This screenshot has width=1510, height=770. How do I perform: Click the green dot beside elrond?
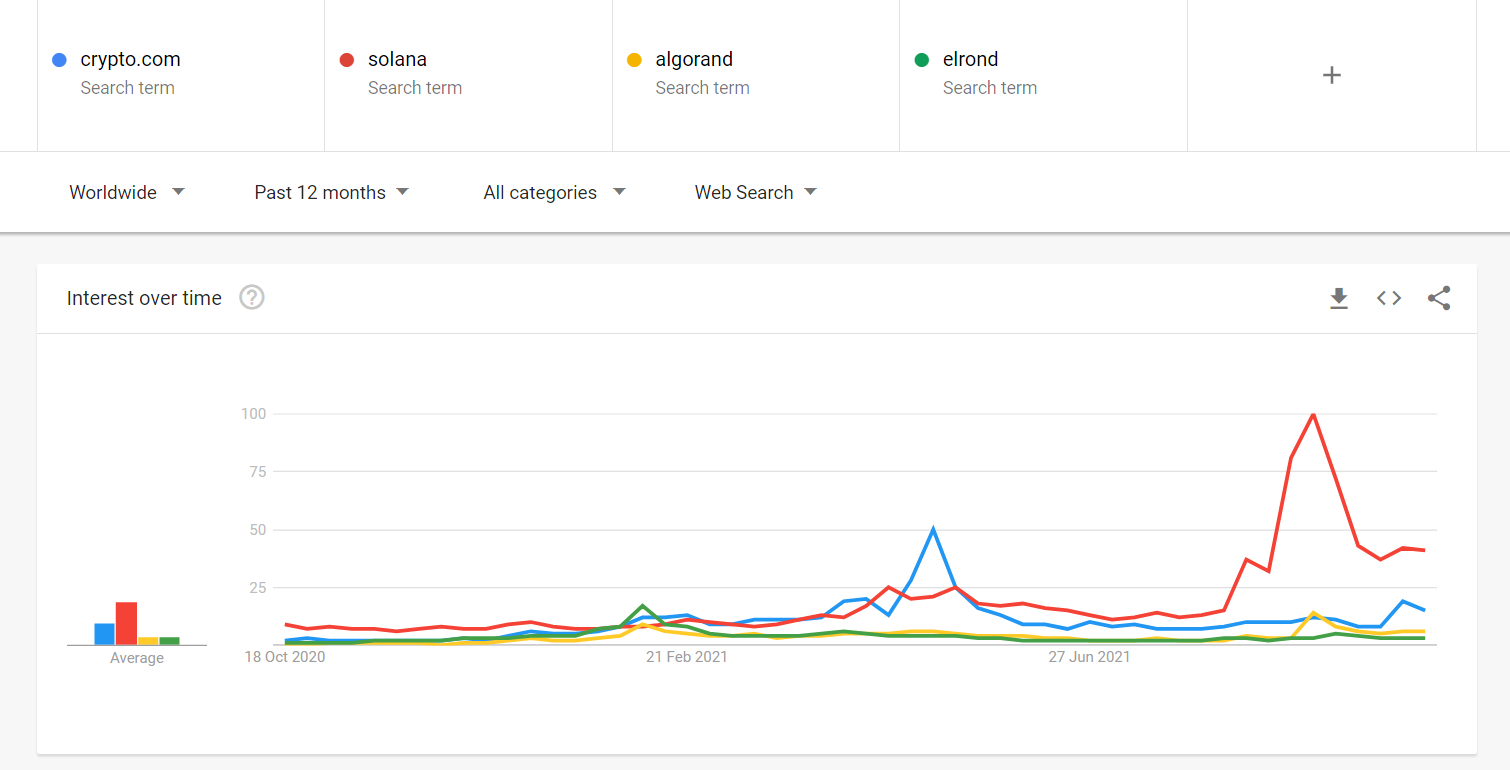click(922, 60)
